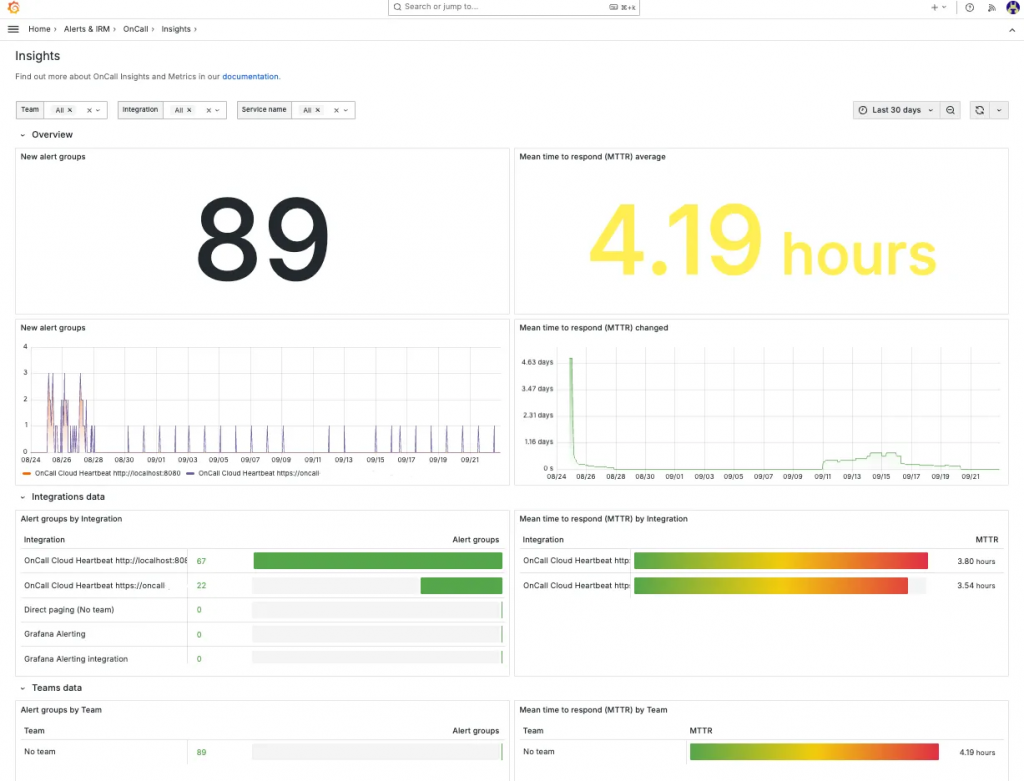Viewport: 1024px width, 781px height.
Task: Remove the All tag in the Integration filter
Action: pos(189,110)
